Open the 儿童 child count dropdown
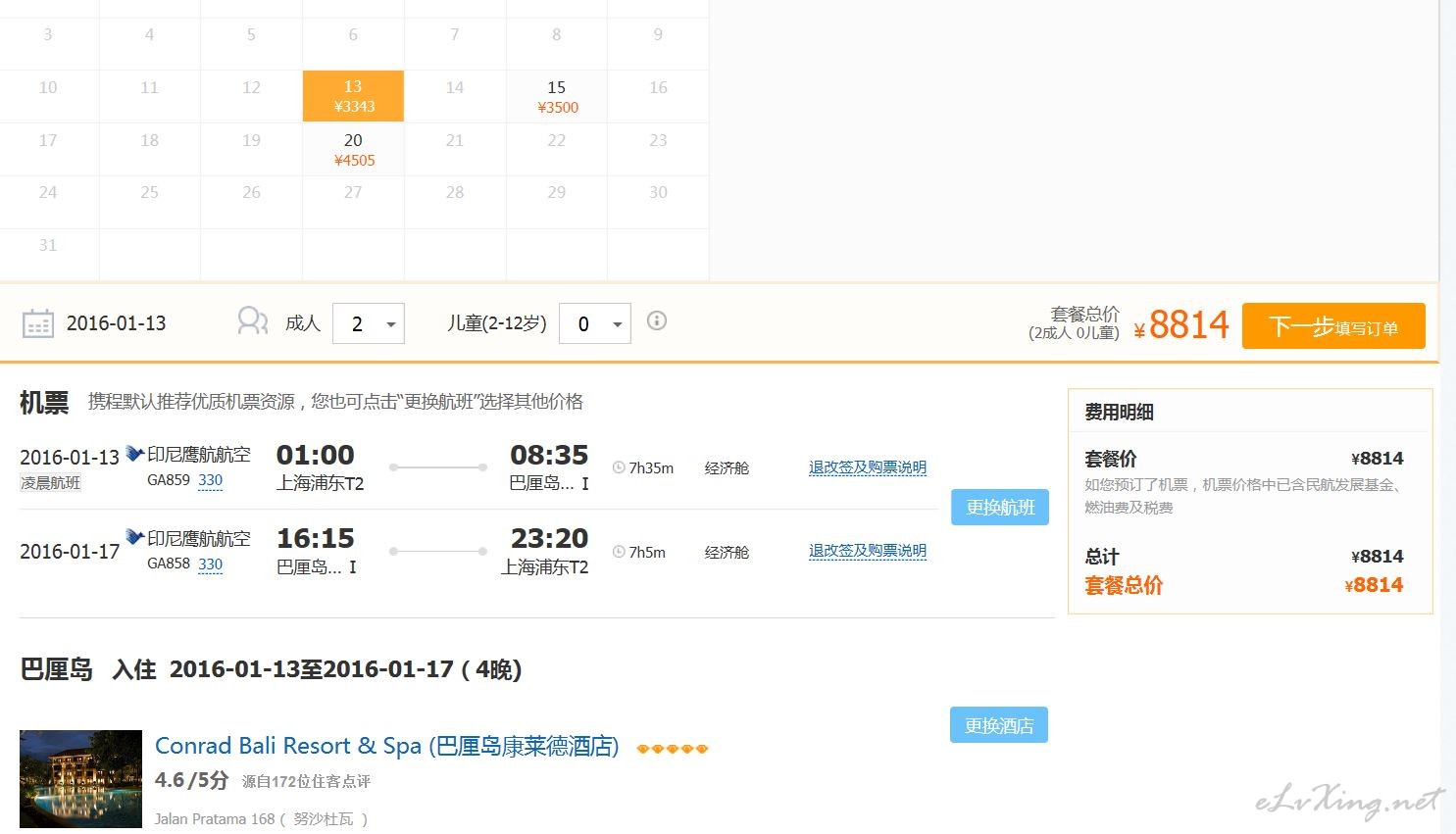The image size is (1456, 834). [595, 323]
